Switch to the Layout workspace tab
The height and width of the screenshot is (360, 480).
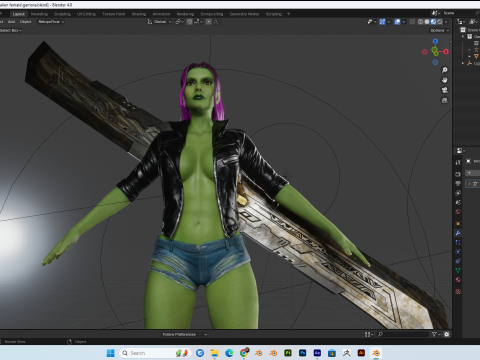(19, 14)
